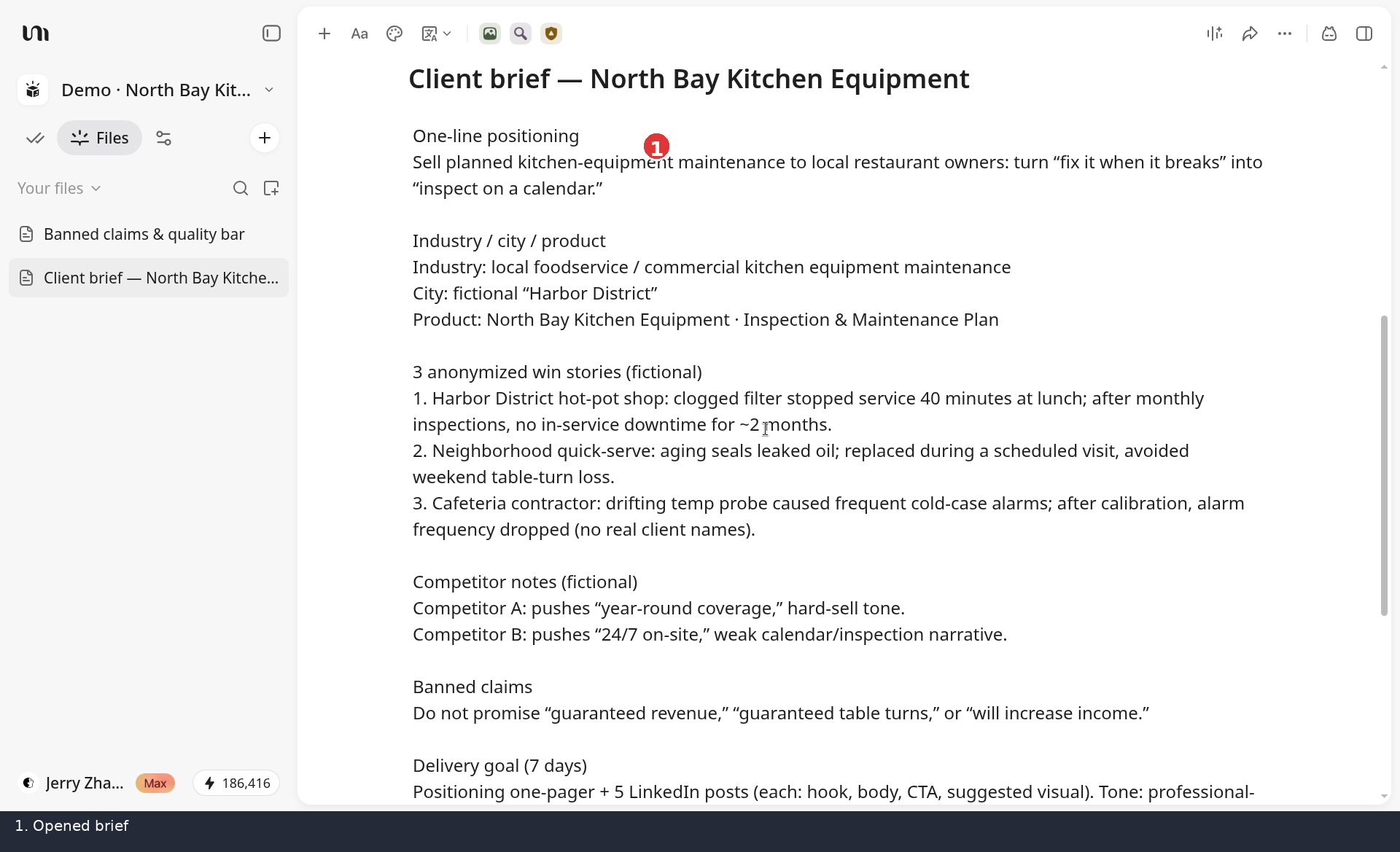Image resolution: width=1400 pixels, height=852 pixels.
Task: Open the three-dot more options menu
Action: pyautogui.click(x=1285, y=34)
